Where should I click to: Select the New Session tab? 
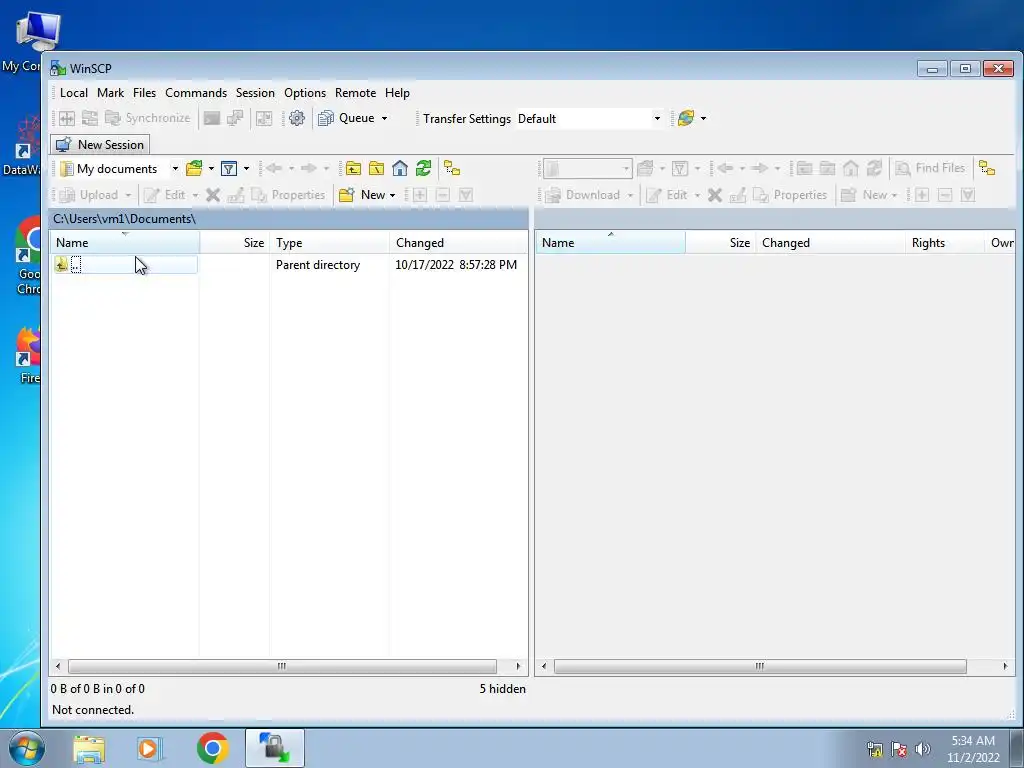coord(100,144)
